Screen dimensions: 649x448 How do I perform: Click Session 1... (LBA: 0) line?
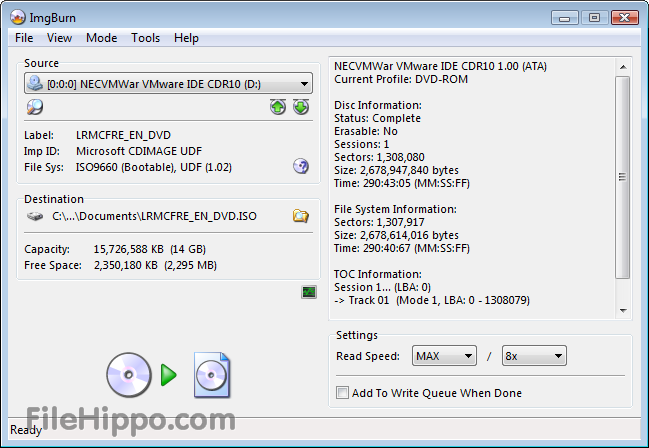382,287
